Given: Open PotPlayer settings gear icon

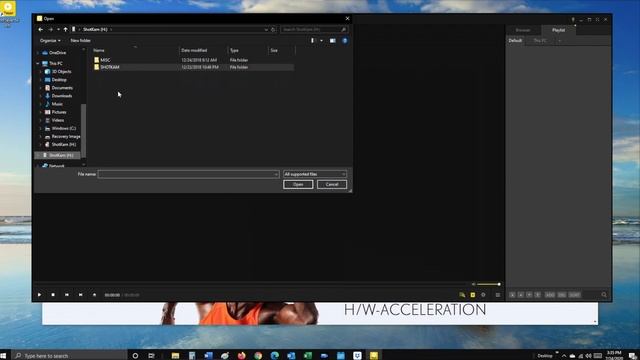Looking at the screenshot, I should [x=483, y=295].
